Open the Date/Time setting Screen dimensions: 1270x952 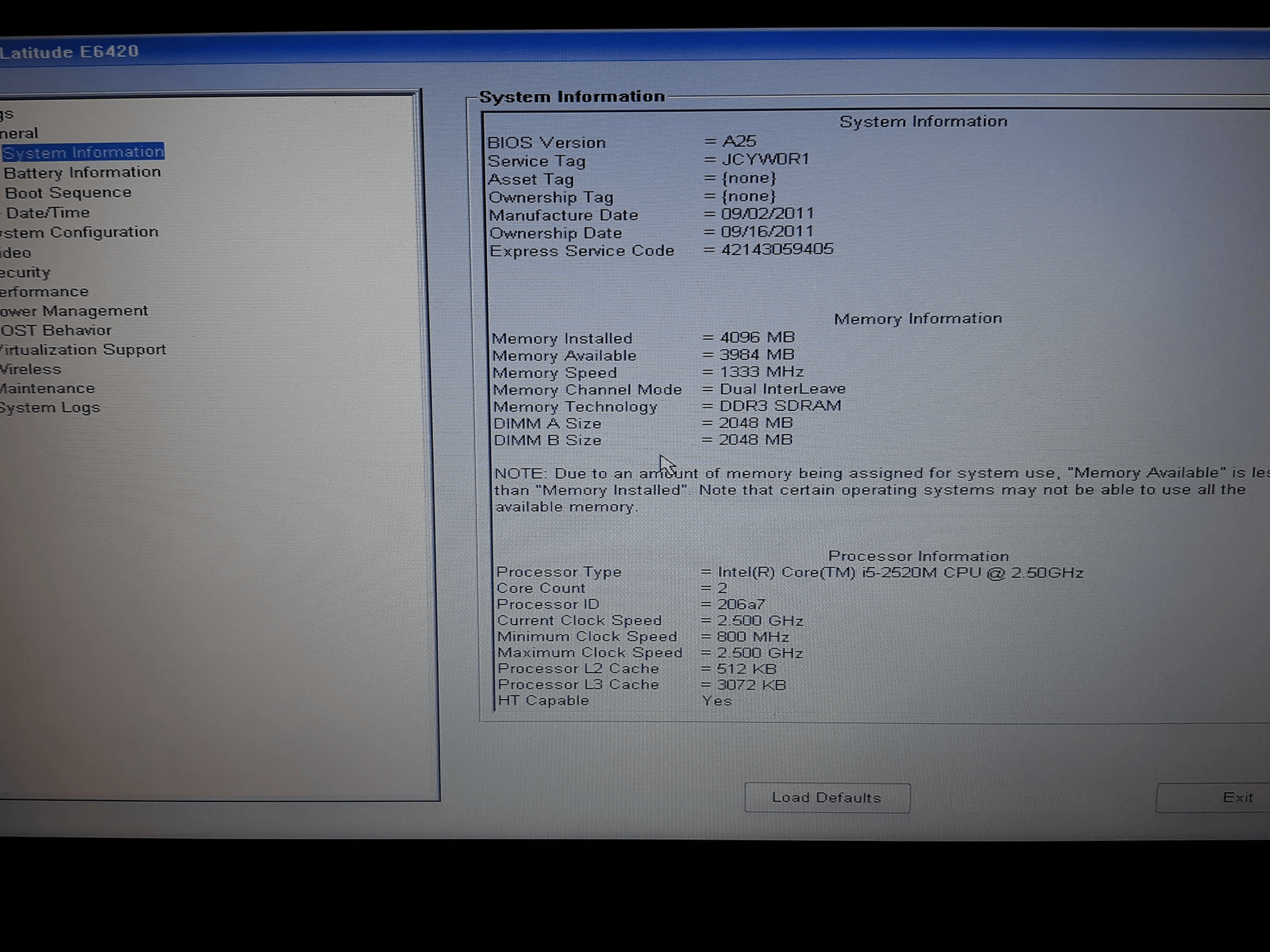48,213
